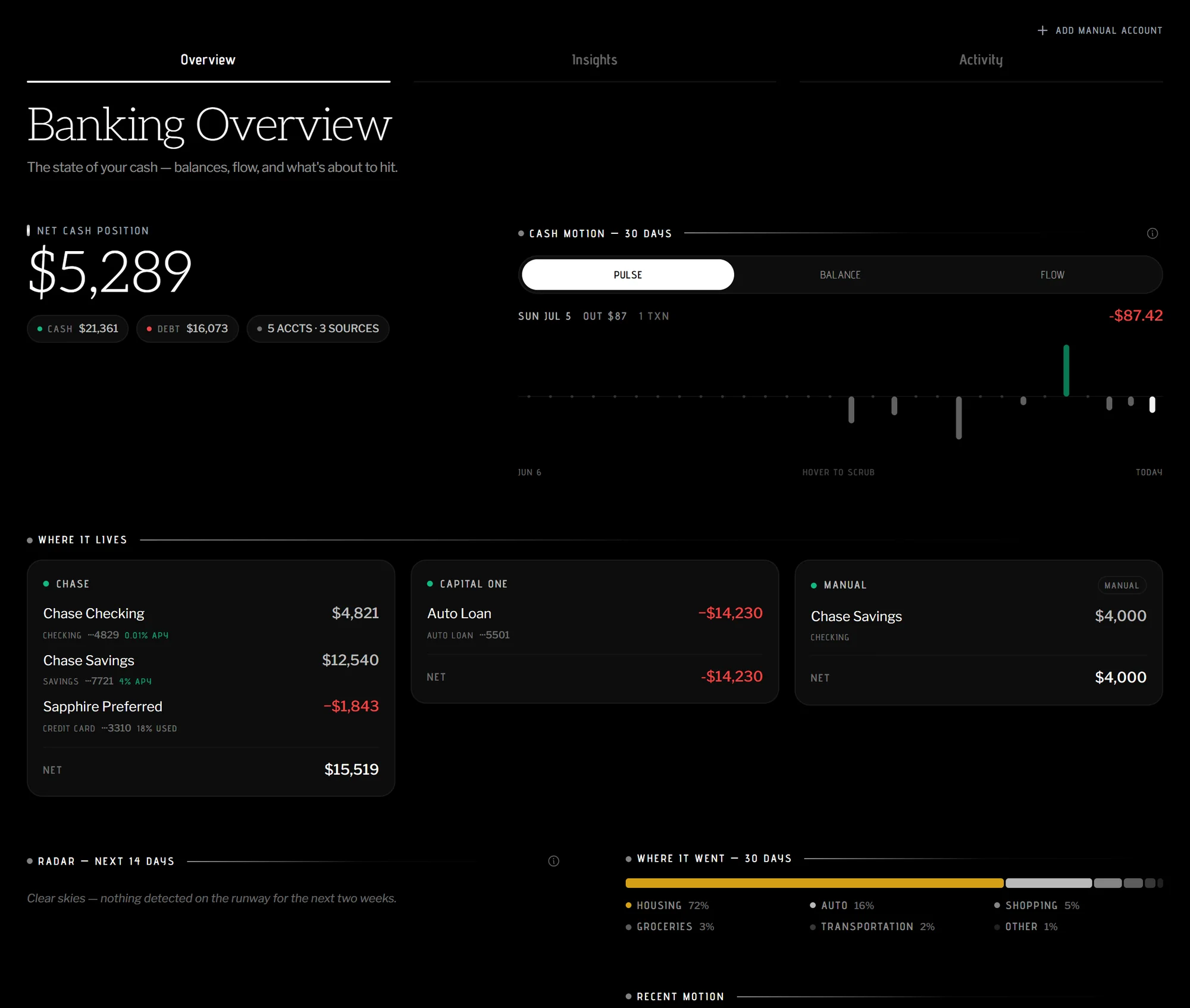Click the $5,289 net cash position value

pyautogui.click(x=111, y=273)
